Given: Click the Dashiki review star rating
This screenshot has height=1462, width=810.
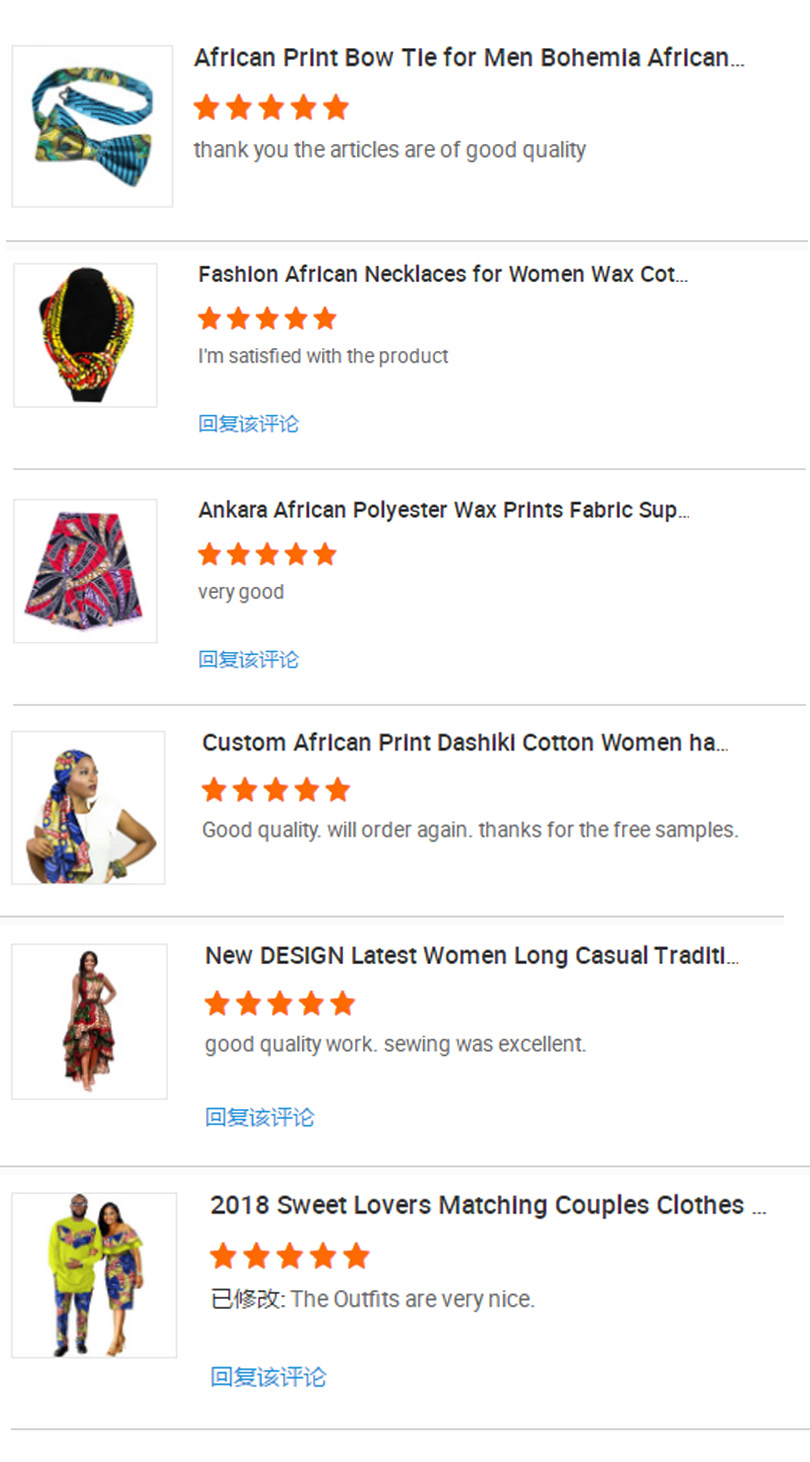Looking at the screenshot, I should (275, 790).
